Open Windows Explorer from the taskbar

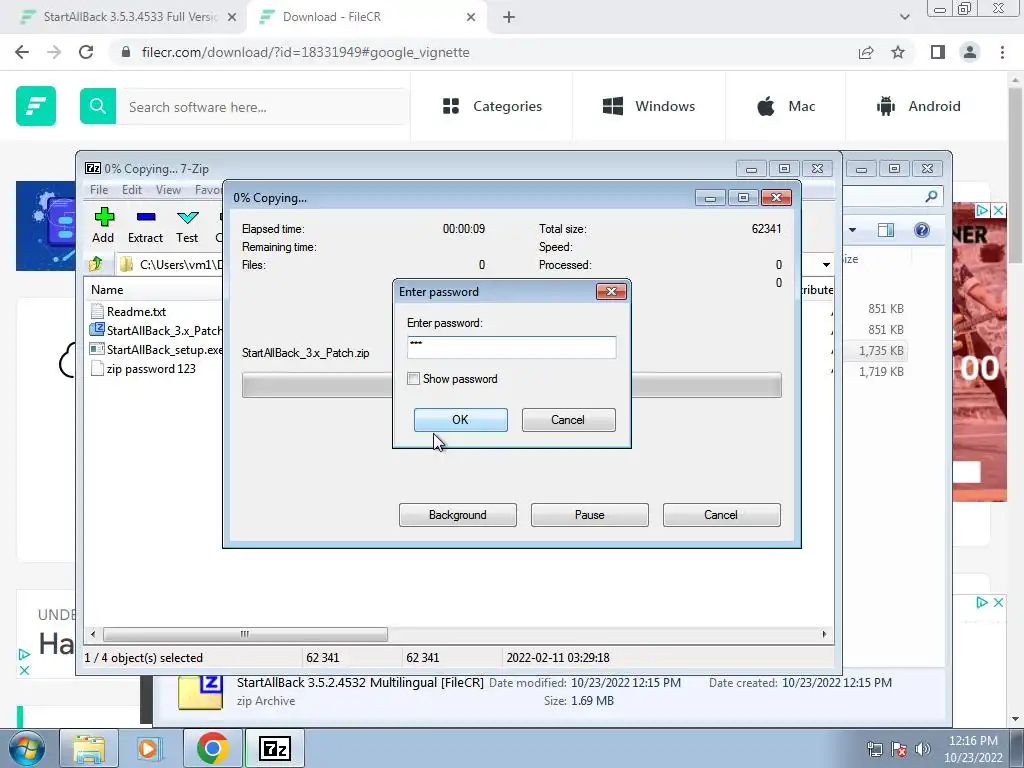point(89,748)
